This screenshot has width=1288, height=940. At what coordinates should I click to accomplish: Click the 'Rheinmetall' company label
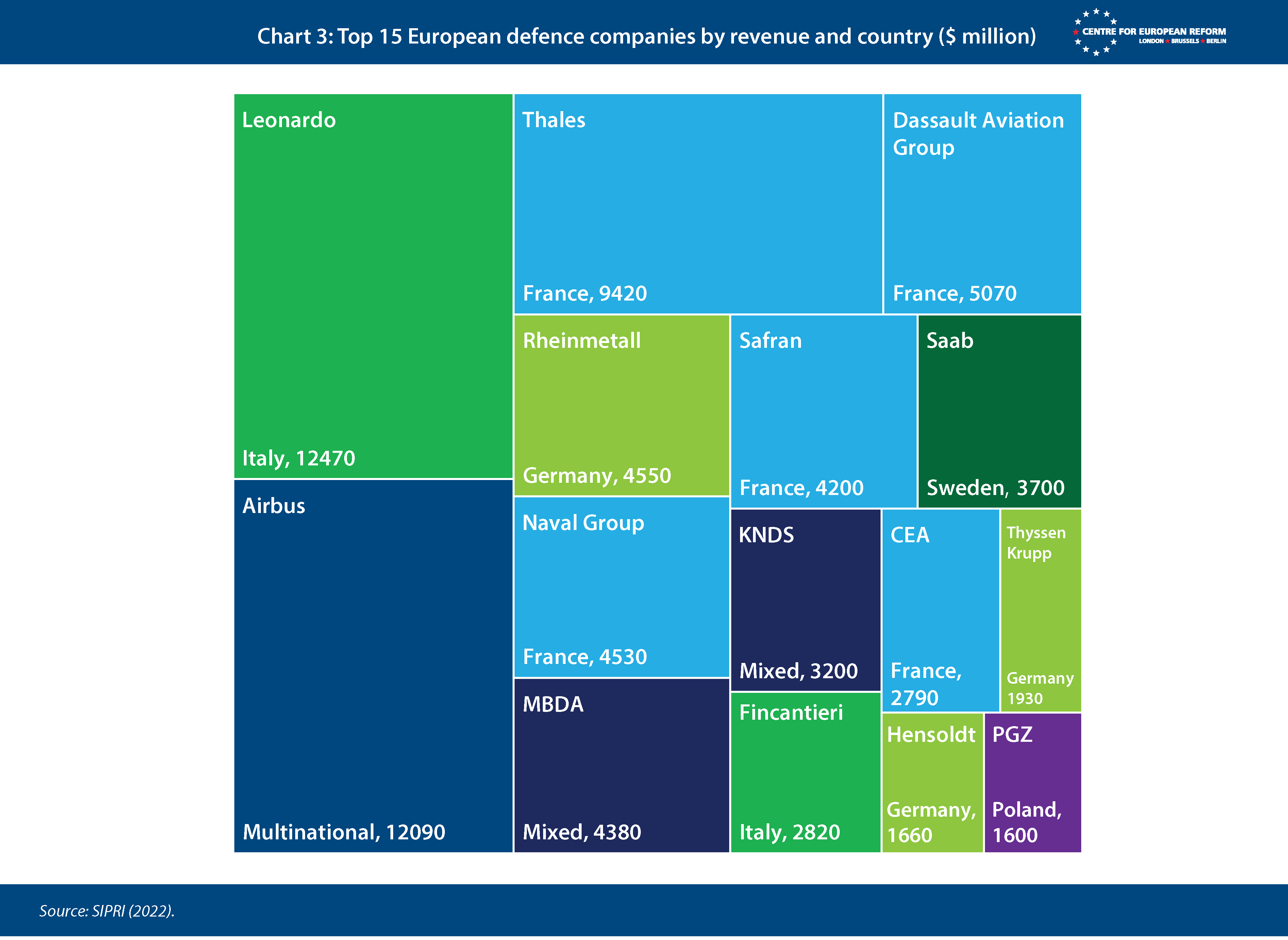coord(582,341)
